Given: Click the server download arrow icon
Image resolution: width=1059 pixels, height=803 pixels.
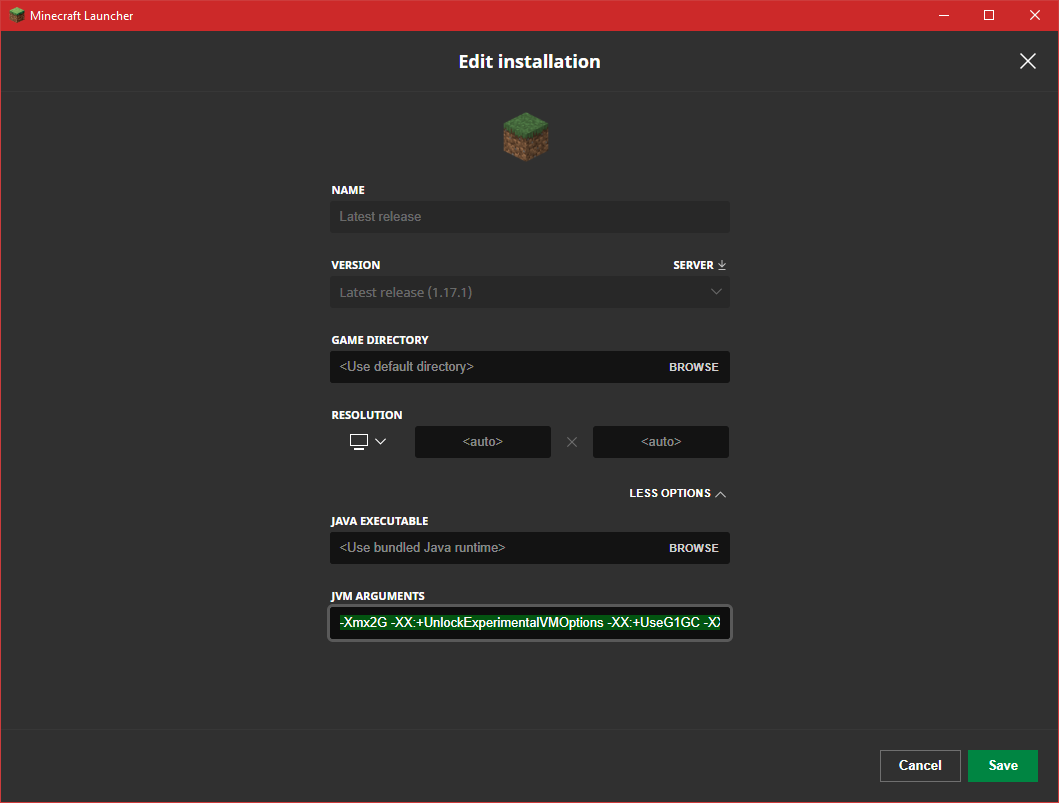Looking at the screenshot, I should click(721, 265).
